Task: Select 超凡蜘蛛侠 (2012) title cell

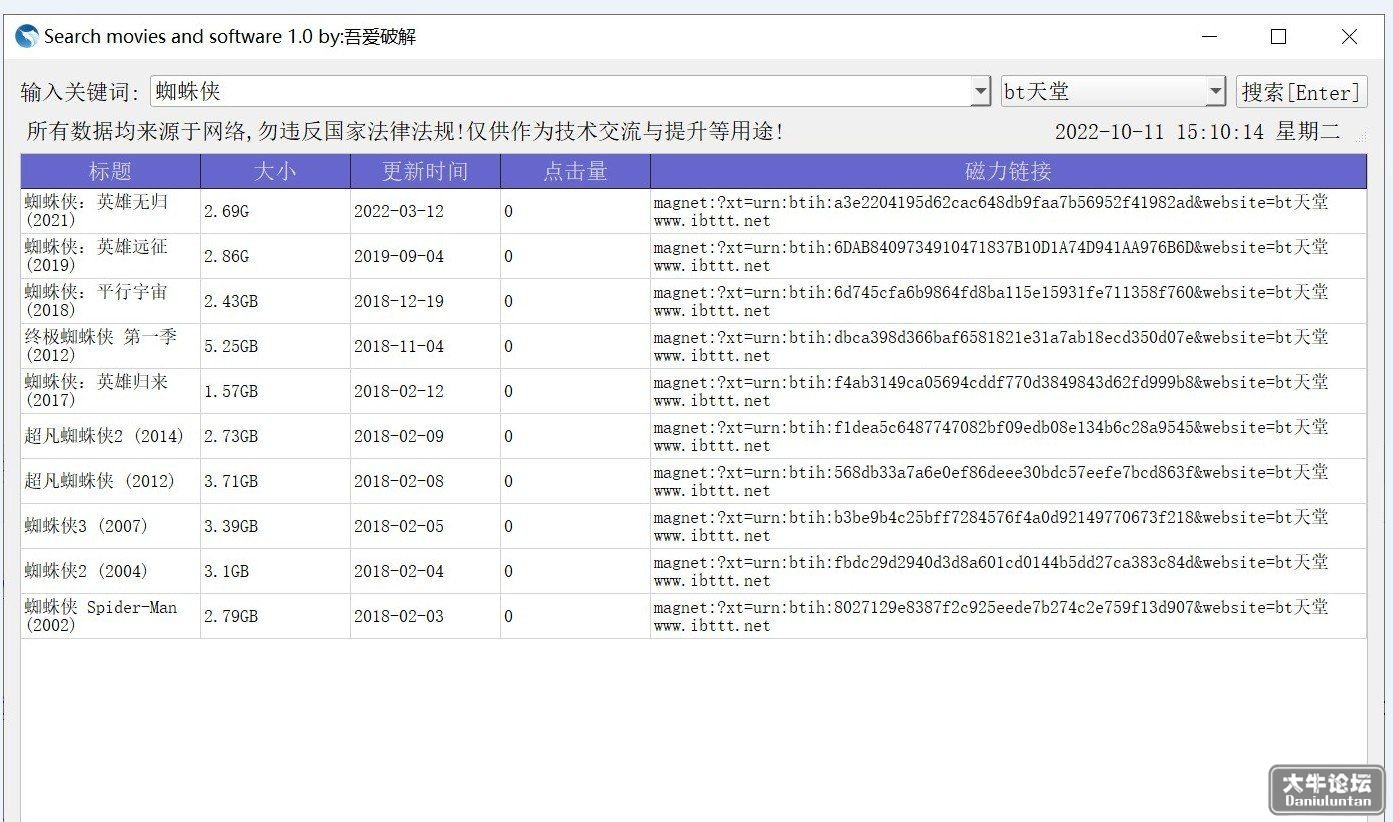Action: [x=110, y=481]
